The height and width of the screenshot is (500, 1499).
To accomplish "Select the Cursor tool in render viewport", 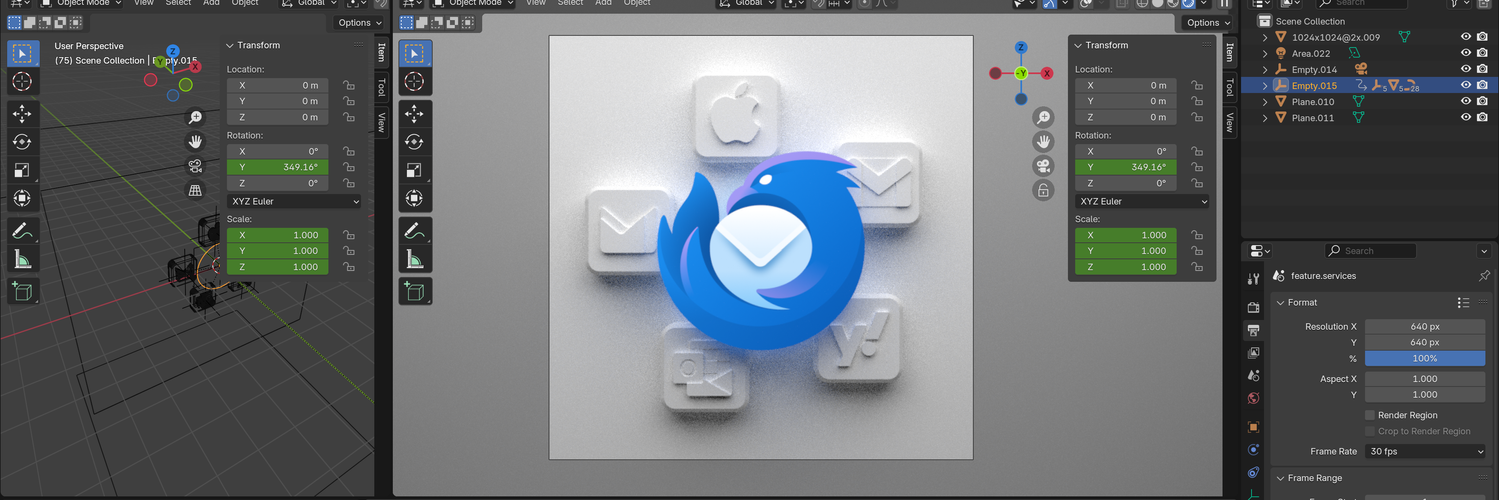I will tap(415, 82).
